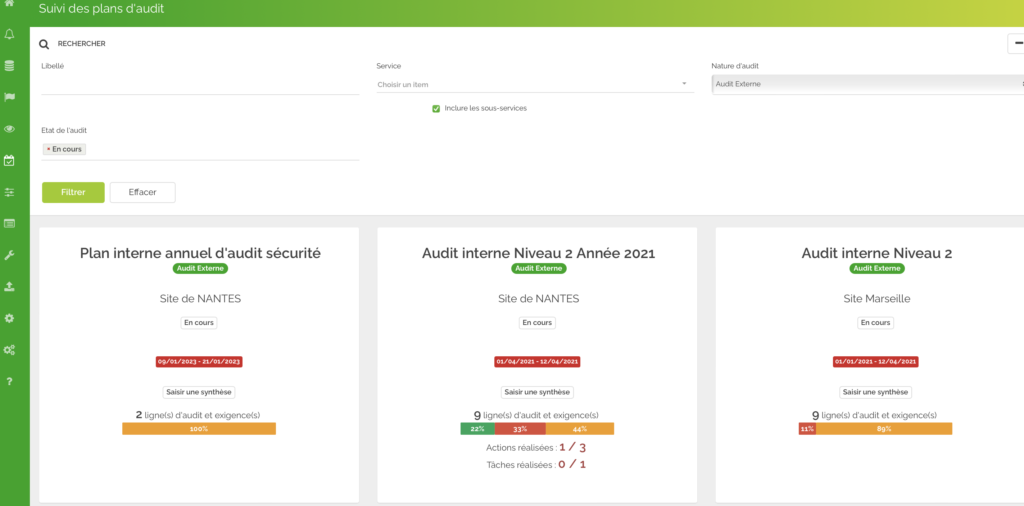Open the question mark help icon
Image resolution: width=1024 pixels, height=506 pixels.
10,381
